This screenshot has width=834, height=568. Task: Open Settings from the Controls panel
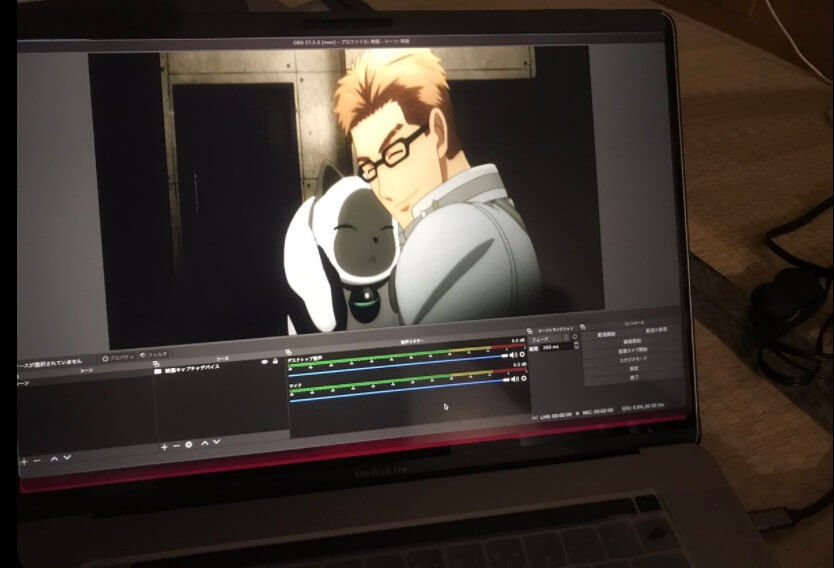[634, 369]
